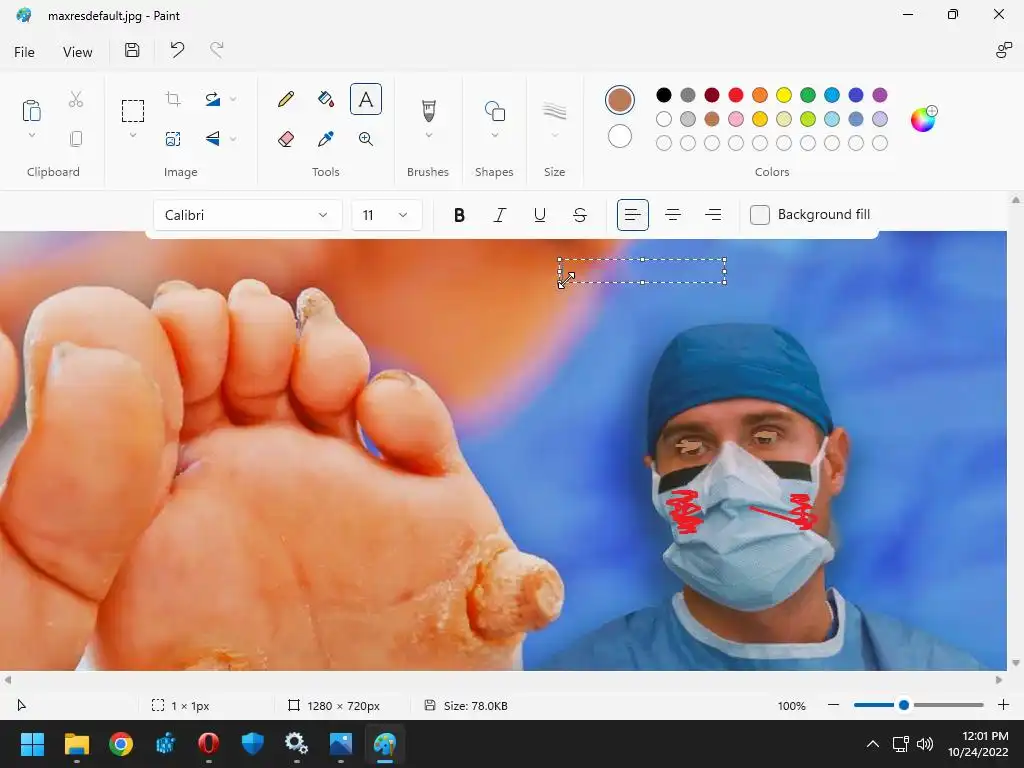Click the Flip icon
The height and width of the screenshot is (768, 1024).
pyautogui.click(x=213, y=138)
